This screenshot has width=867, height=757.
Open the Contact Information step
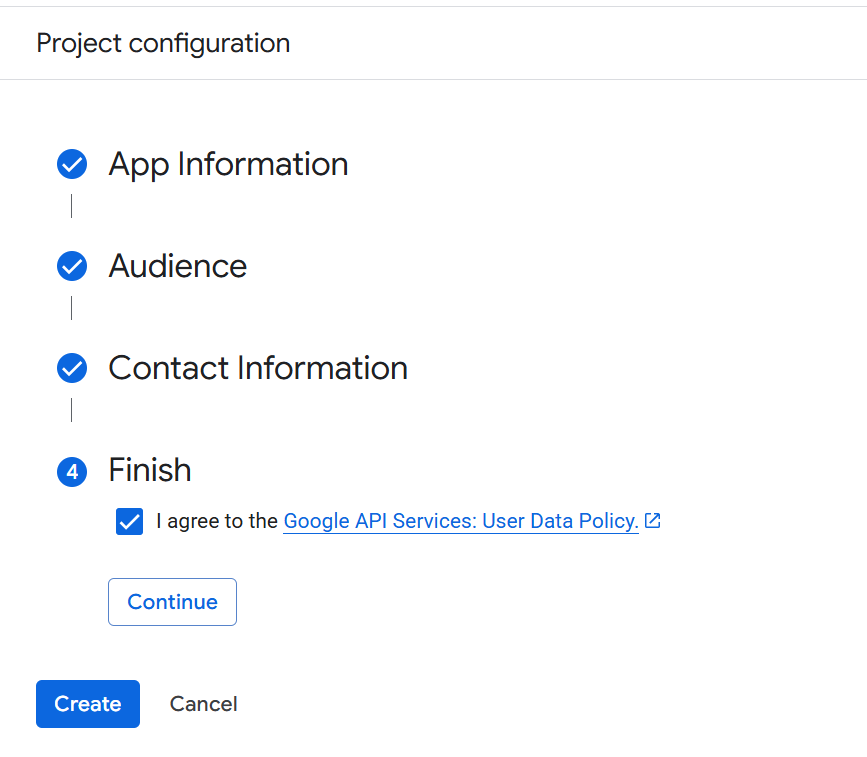point(258,368)
